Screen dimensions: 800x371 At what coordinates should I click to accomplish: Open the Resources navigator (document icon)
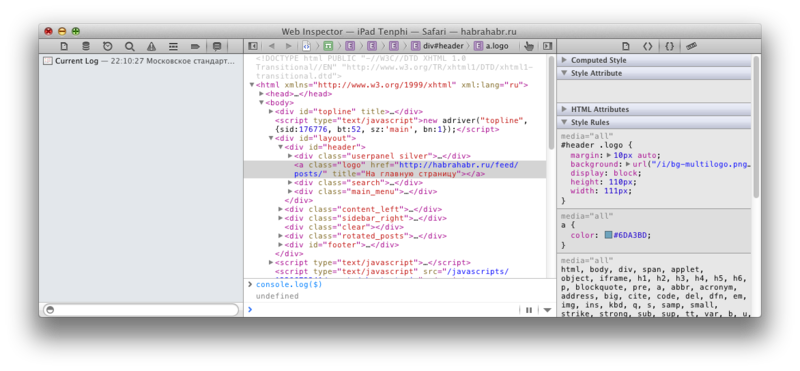[64, 46]
